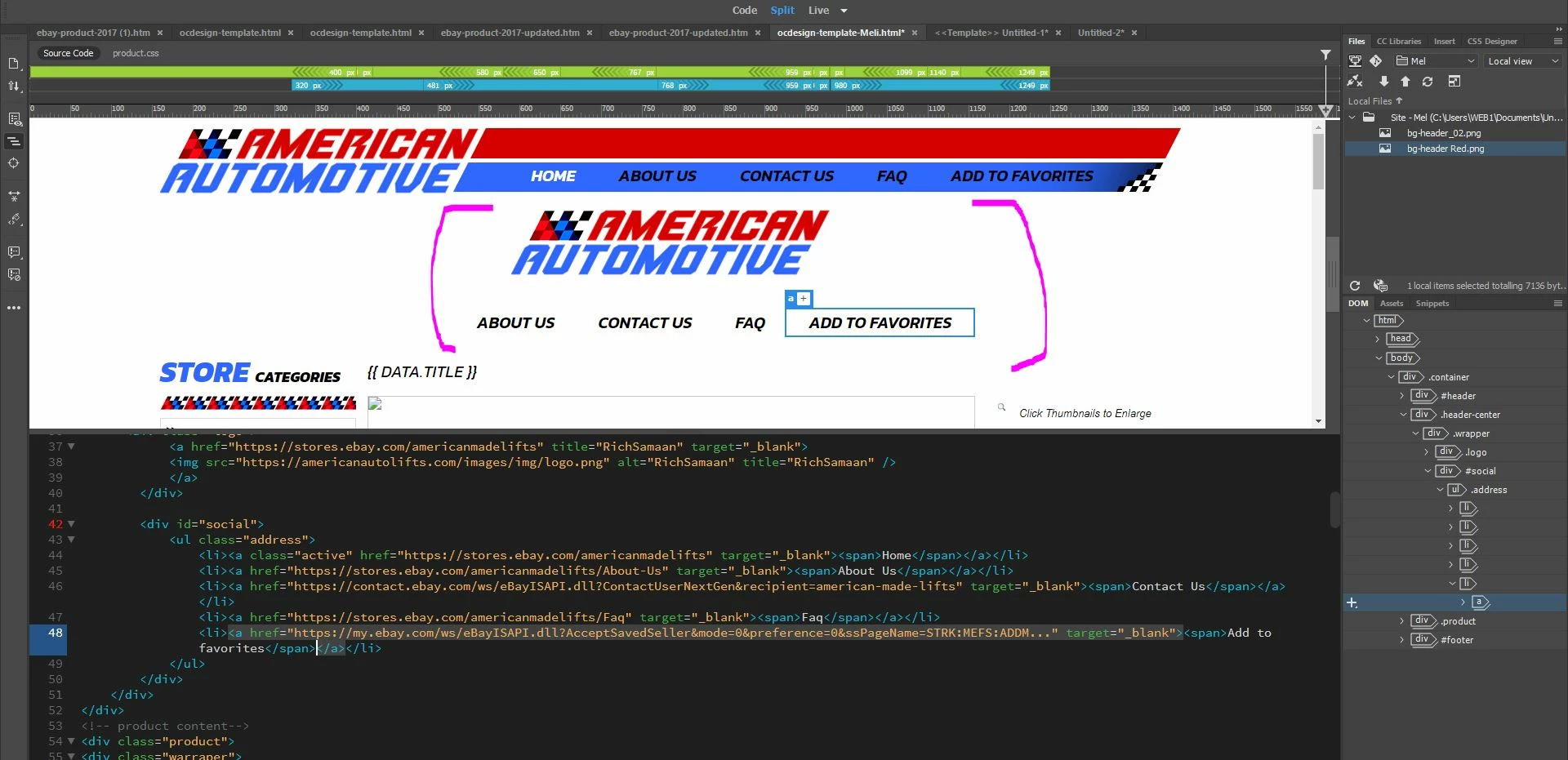Turn on Inspect mode crosshair icon
This screenshot has height=760, width=1568.
pyautogui.click(x=14, y=163)
